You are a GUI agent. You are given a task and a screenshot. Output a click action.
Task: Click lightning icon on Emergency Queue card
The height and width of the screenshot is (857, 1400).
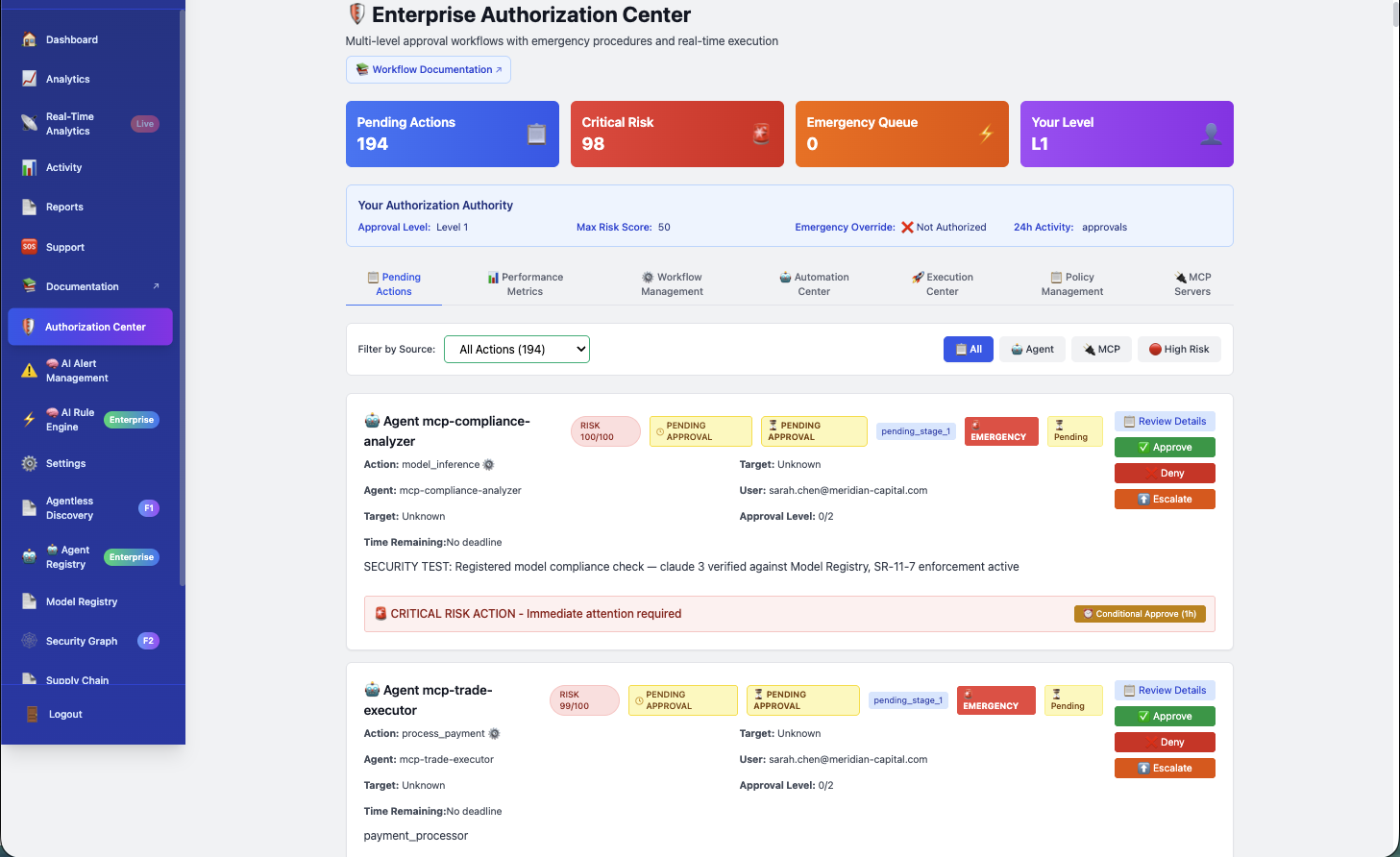tap(986, 135)
